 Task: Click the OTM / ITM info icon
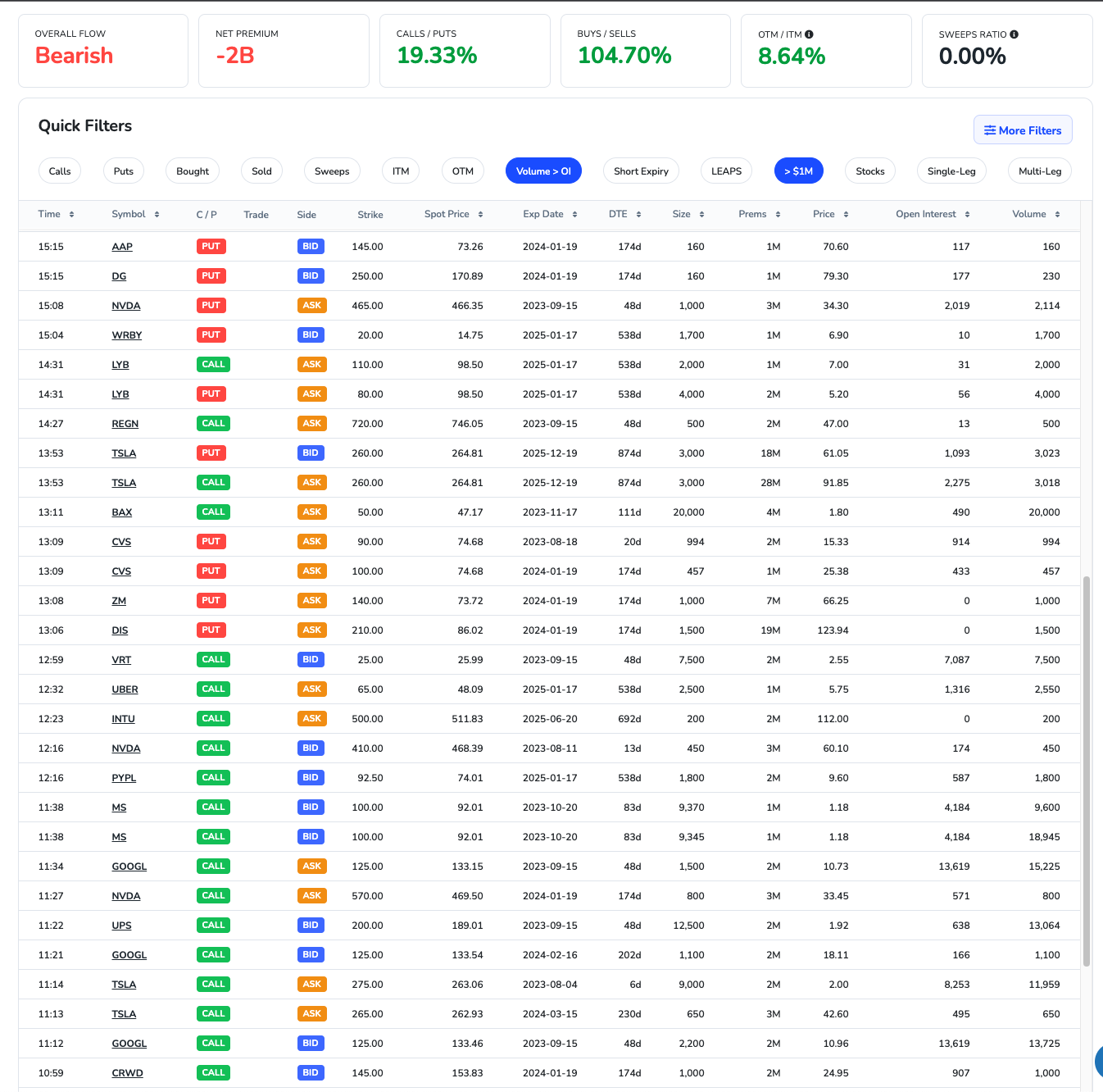(810, 34)
